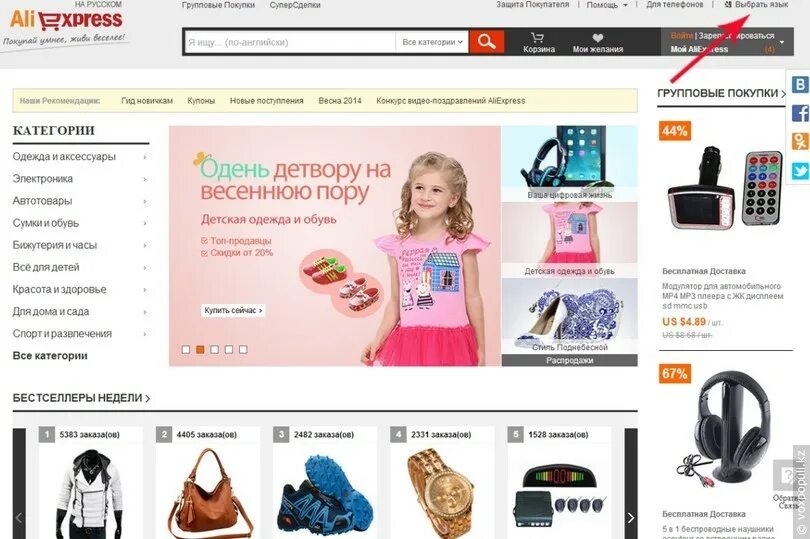Open Групповые Покупки top menu item
Image resolution: width=810 pixels, height=539 pixels.
tap(218, 5)
